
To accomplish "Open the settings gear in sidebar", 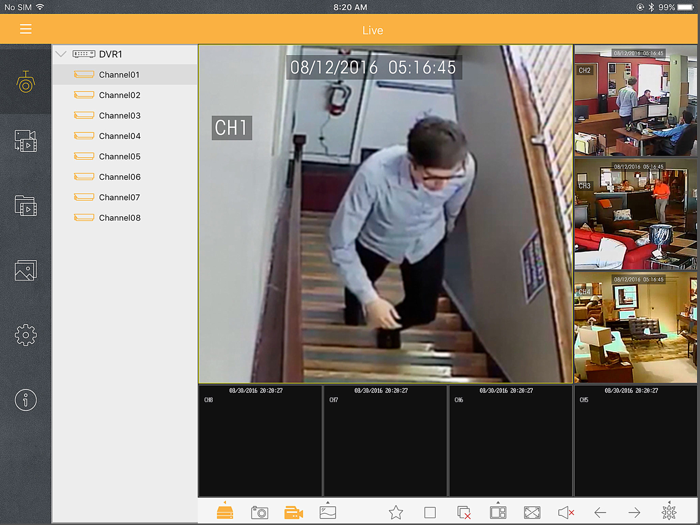I will click(25, 335).
